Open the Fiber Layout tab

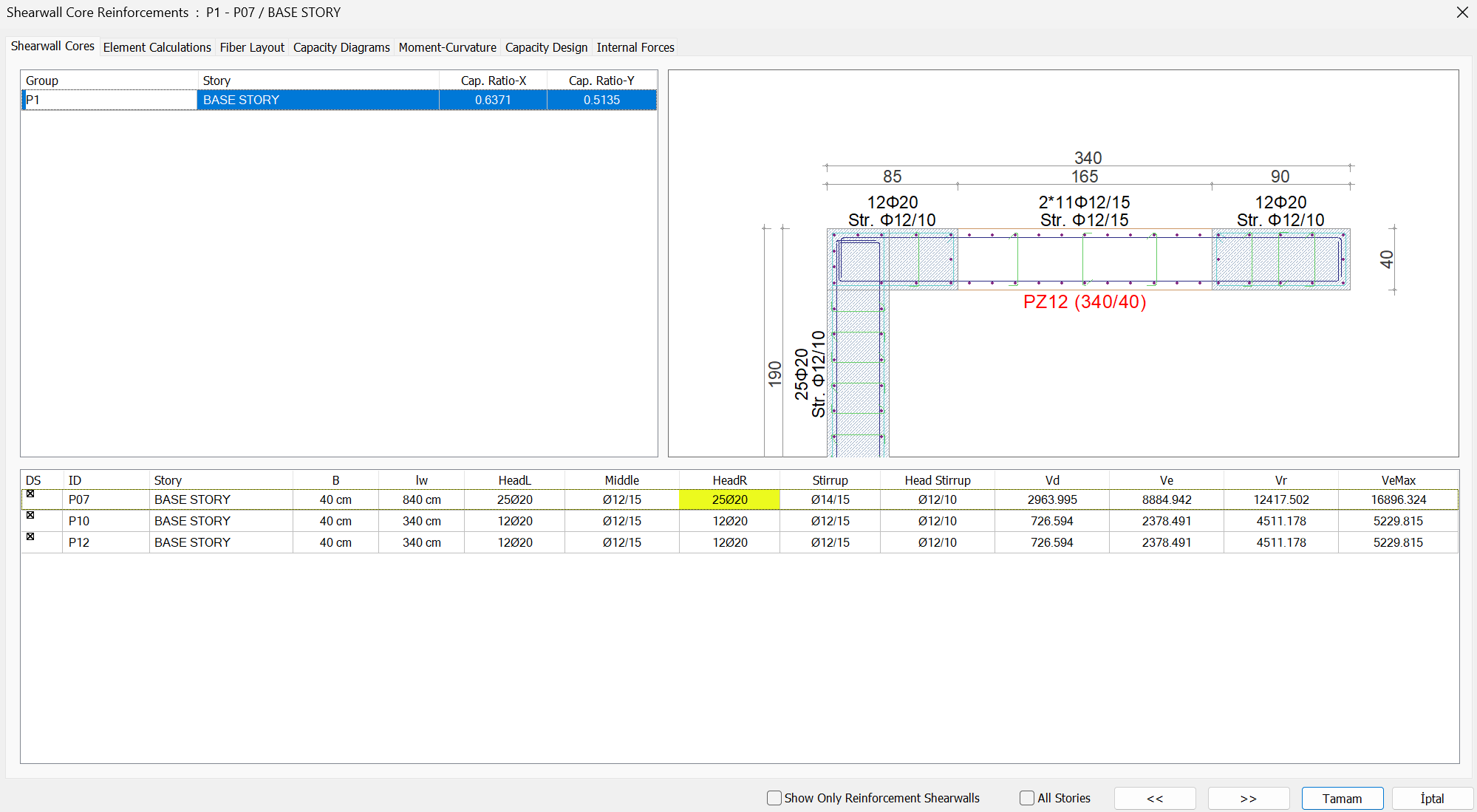(252, 47)
